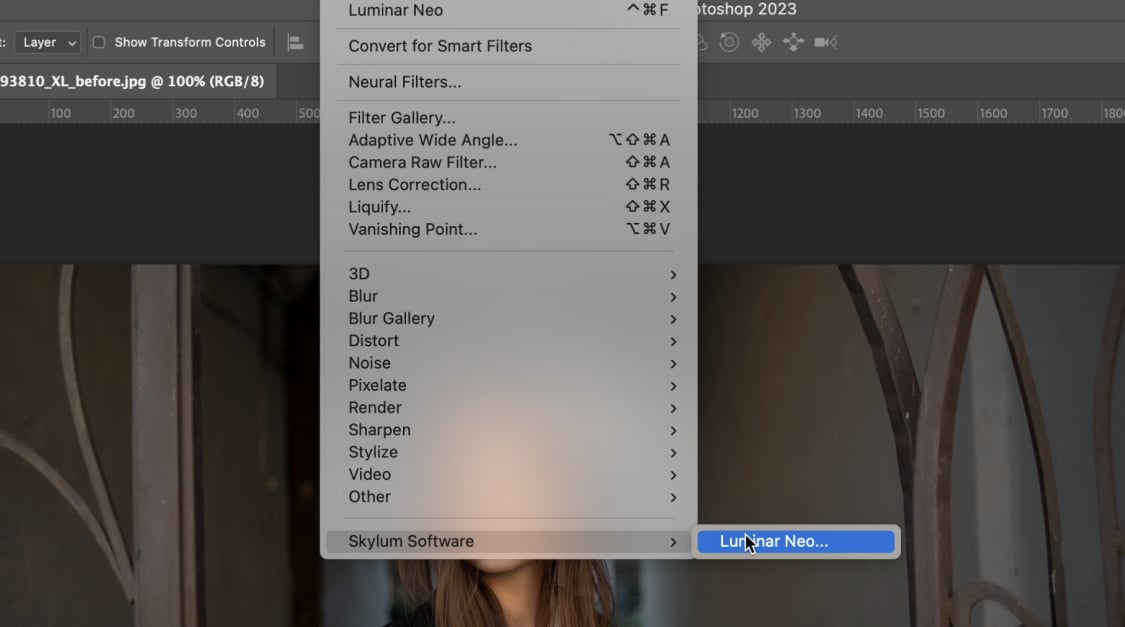The image size is (1125, 627).
Task: Expand the Stylize submenu
Action: (x=509, y=452)
